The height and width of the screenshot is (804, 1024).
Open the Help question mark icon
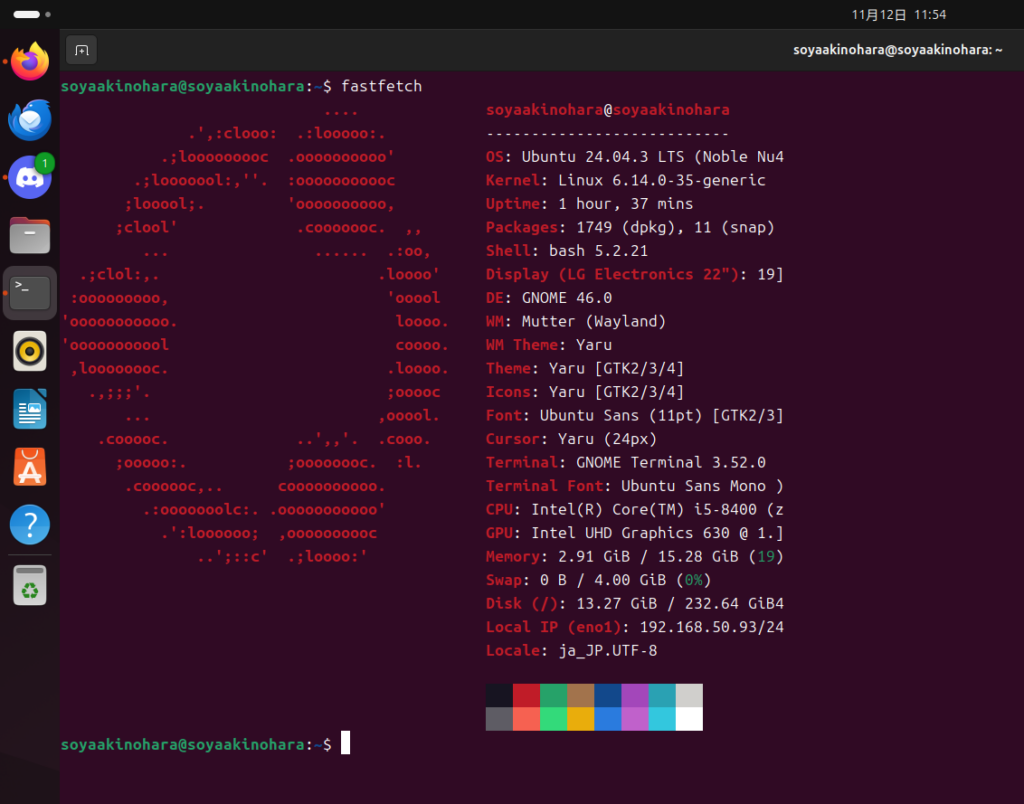pyautogui.click(x=30, y=525)
